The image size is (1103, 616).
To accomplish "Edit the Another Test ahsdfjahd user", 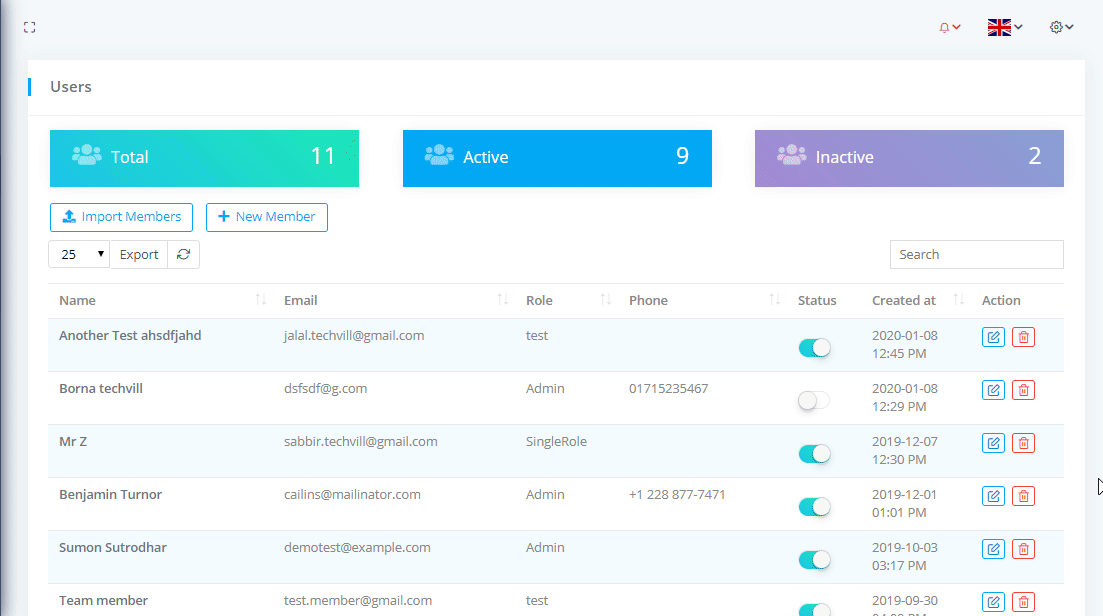I will pyautogui.click(x=993, y=337).
